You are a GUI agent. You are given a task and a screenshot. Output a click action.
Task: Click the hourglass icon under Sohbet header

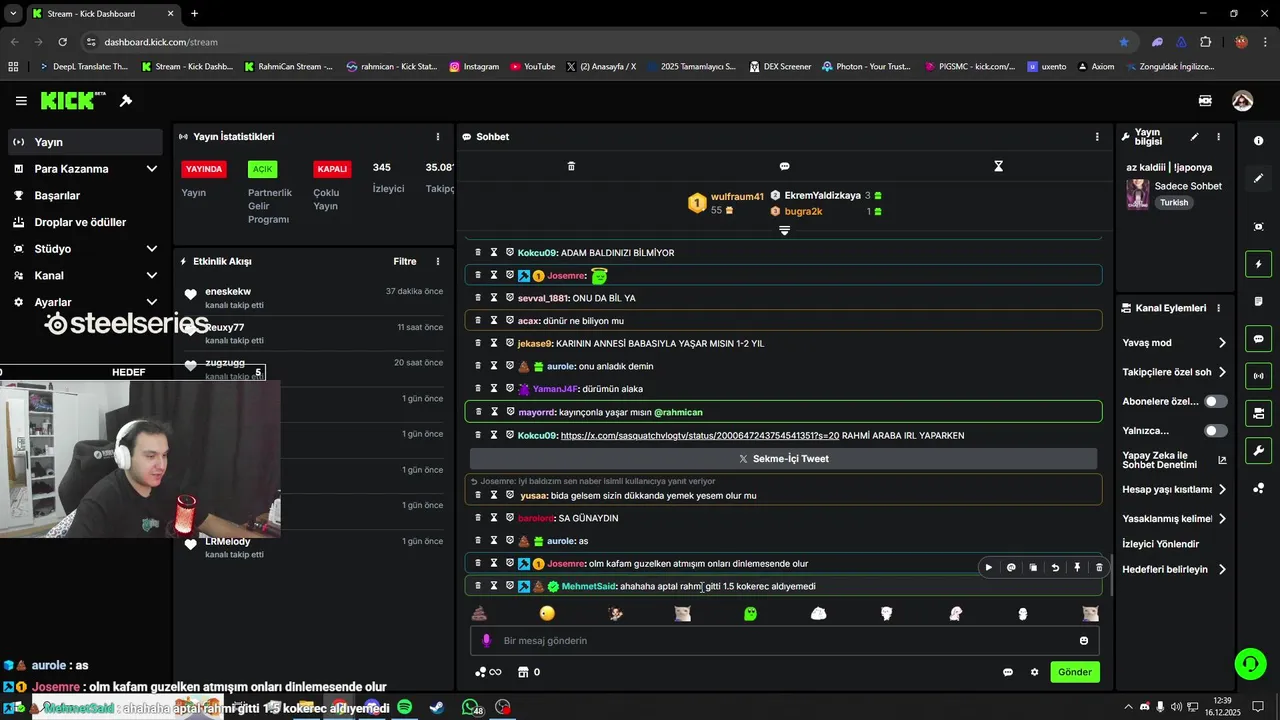click(998, 166)
